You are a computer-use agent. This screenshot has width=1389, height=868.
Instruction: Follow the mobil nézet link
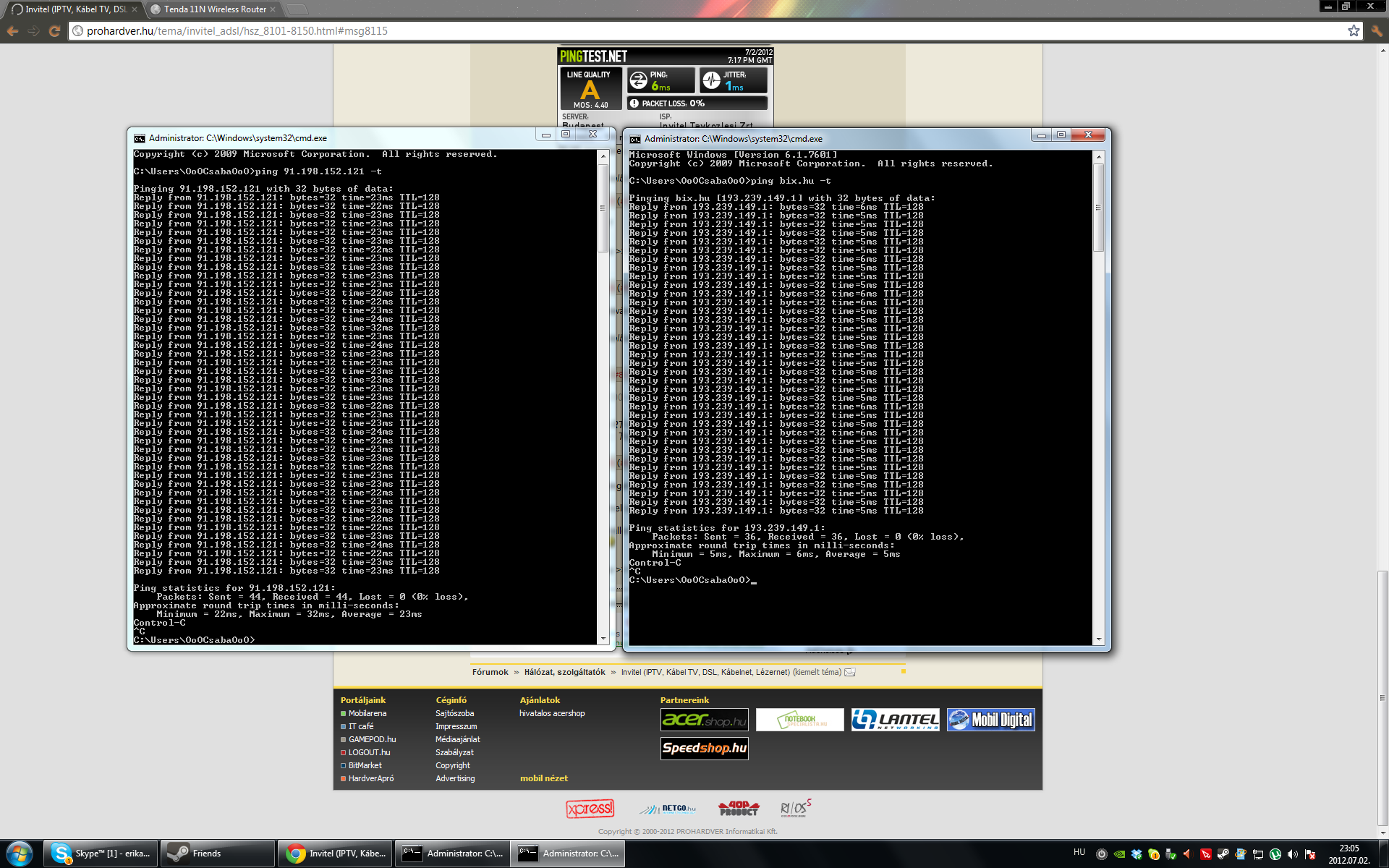click(543, 778)
